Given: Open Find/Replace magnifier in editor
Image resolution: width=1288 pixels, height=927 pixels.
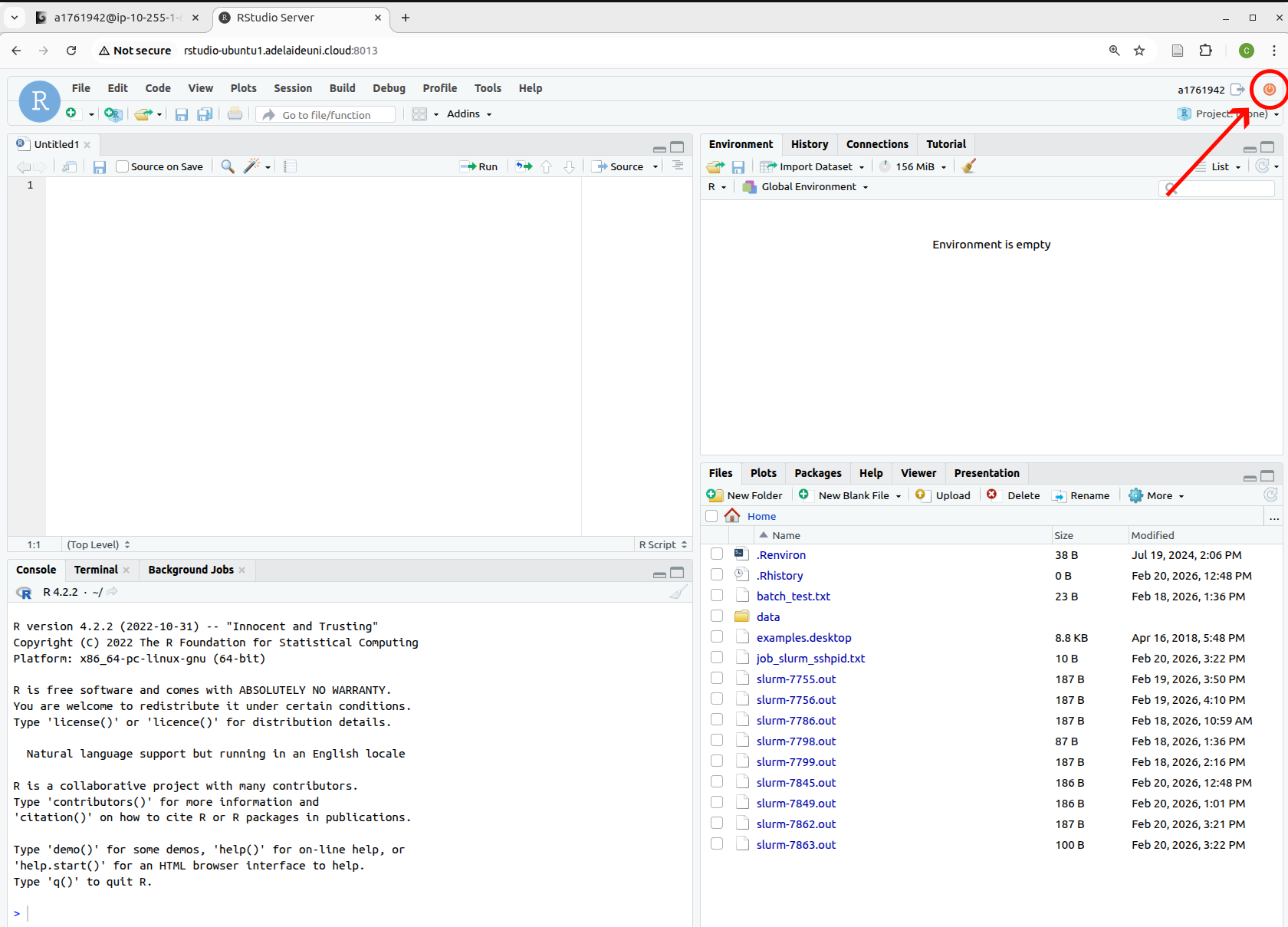Looking at the screenshot, I should [228, 166].
